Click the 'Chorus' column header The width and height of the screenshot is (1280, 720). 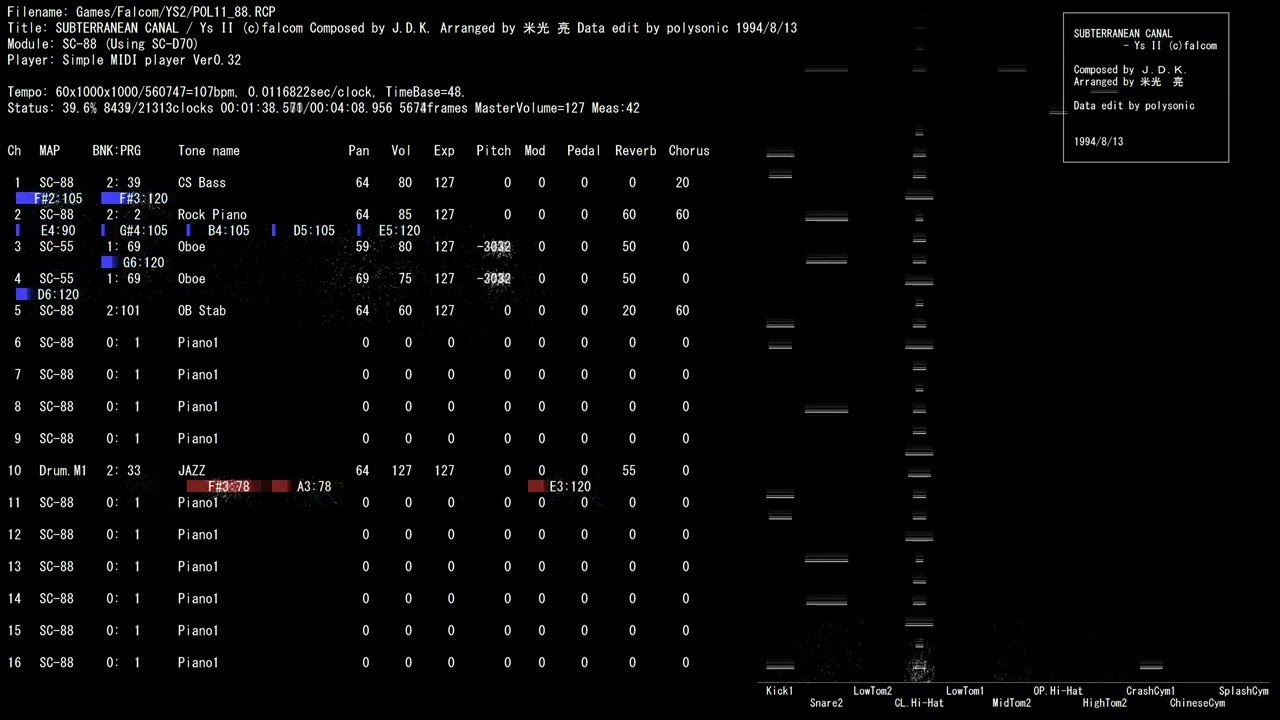coord(689,150)
